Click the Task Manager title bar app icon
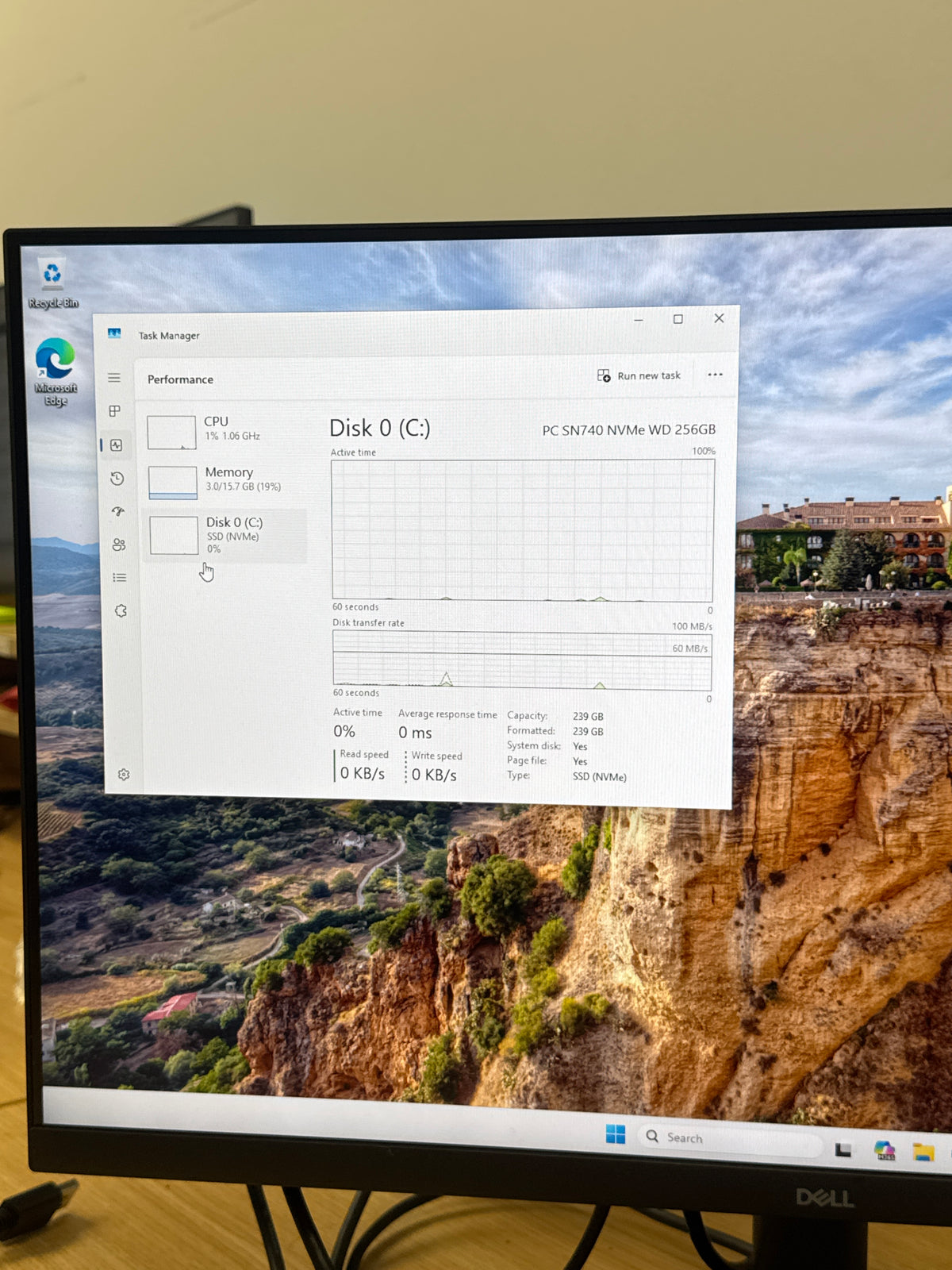Screen dimensions: 952x1270 [x=114, y=333]
